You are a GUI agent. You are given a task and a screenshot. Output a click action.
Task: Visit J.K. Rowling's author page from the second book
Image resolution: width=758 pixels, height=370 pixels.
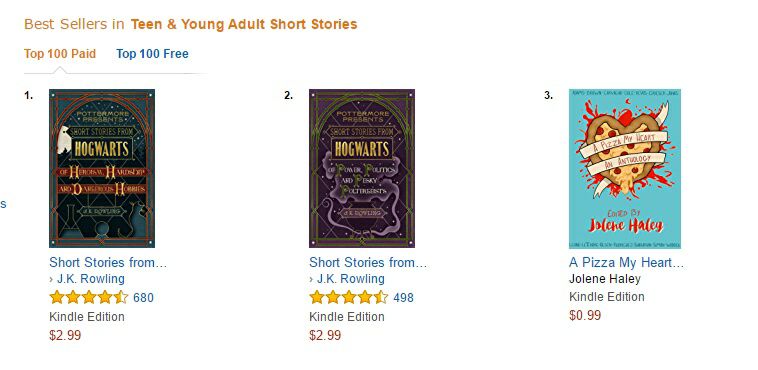[351, 279]
